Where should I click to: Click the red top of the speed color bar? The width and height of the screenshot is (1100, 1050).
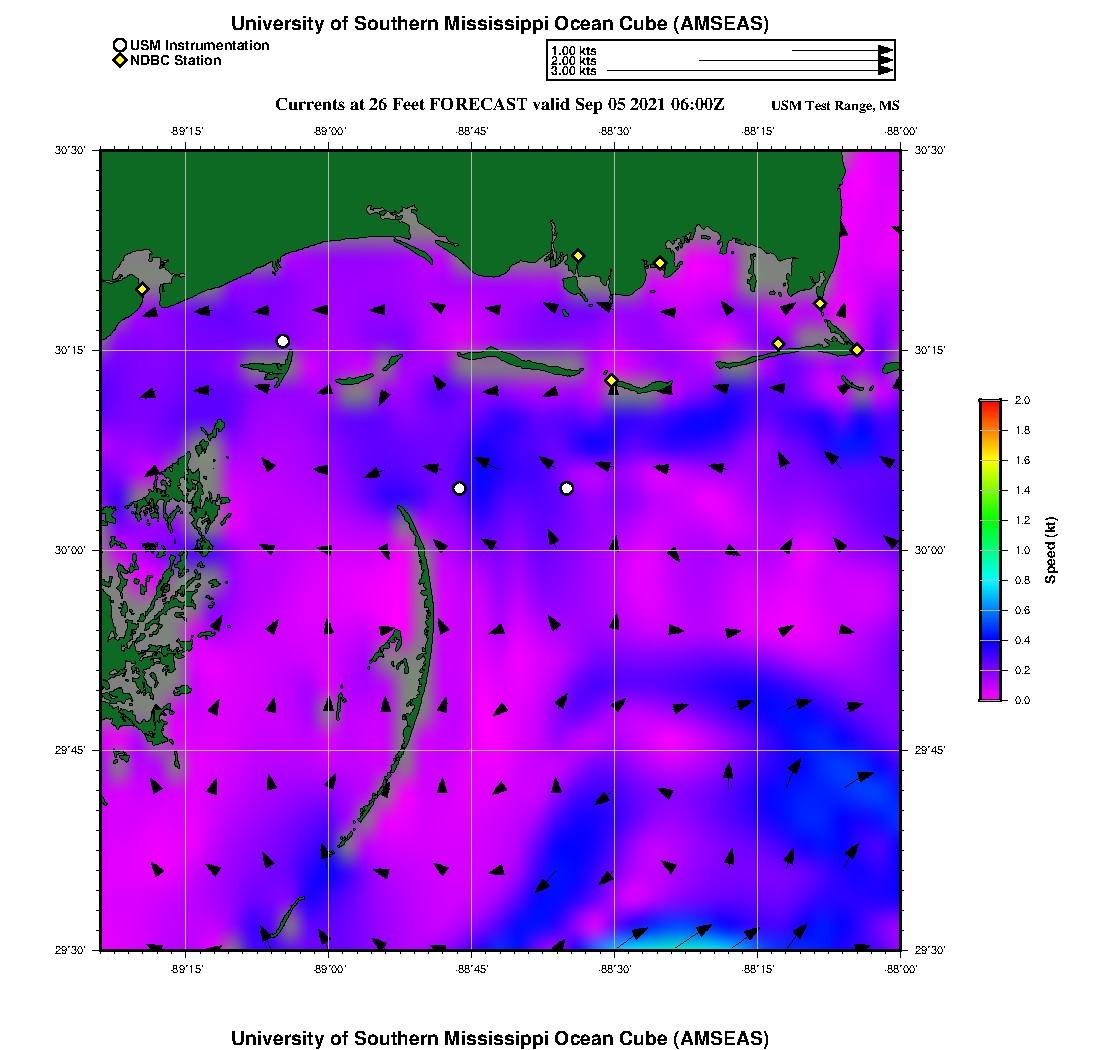coord(990,405)
